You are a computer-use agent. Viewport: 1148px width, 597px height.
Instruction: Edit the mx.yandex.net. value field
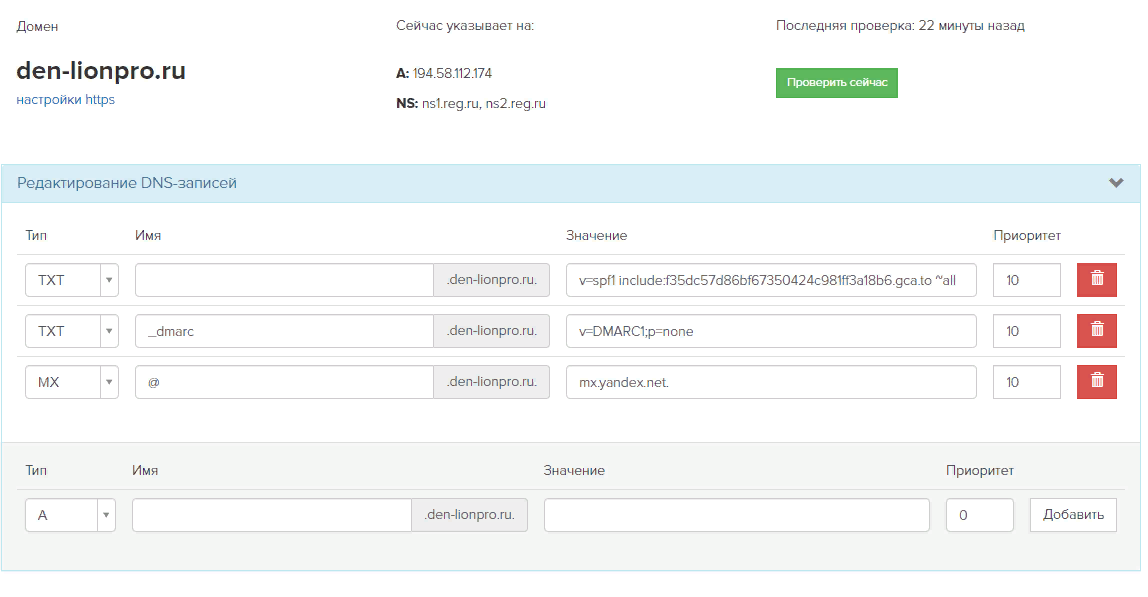click(771, 382)
